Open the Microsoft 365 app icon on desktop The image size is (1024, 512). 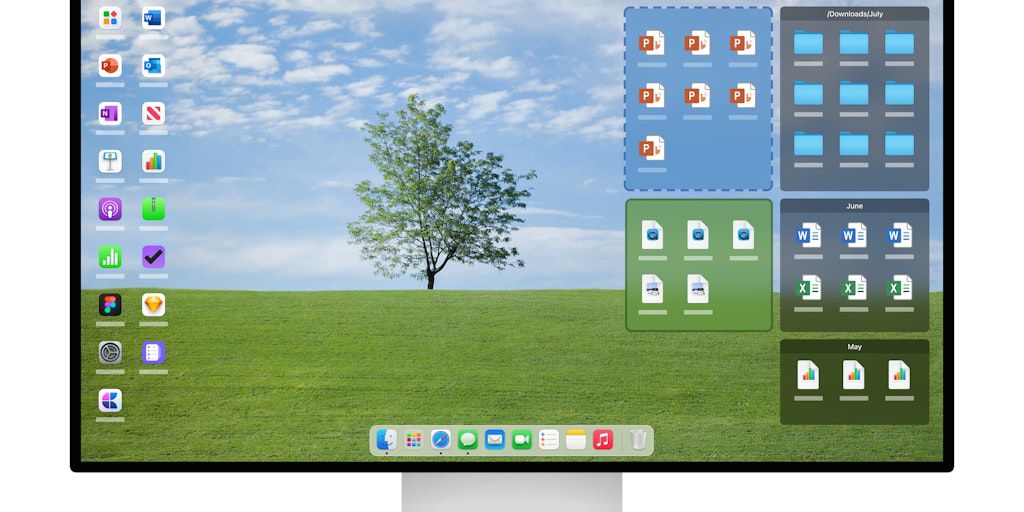pyautogui.click(x=110, y=18)
